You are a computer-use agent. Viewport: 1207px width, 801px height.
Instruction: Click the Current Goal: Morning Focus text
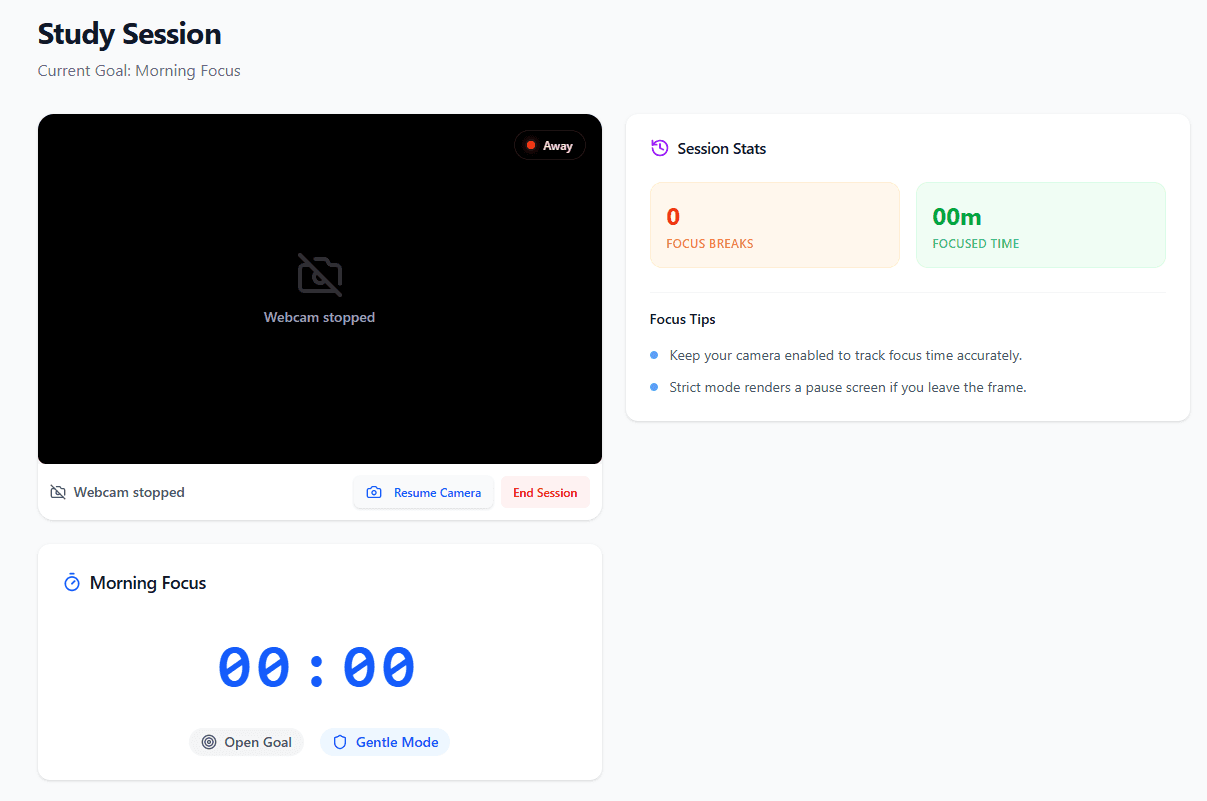pos(139,70)
